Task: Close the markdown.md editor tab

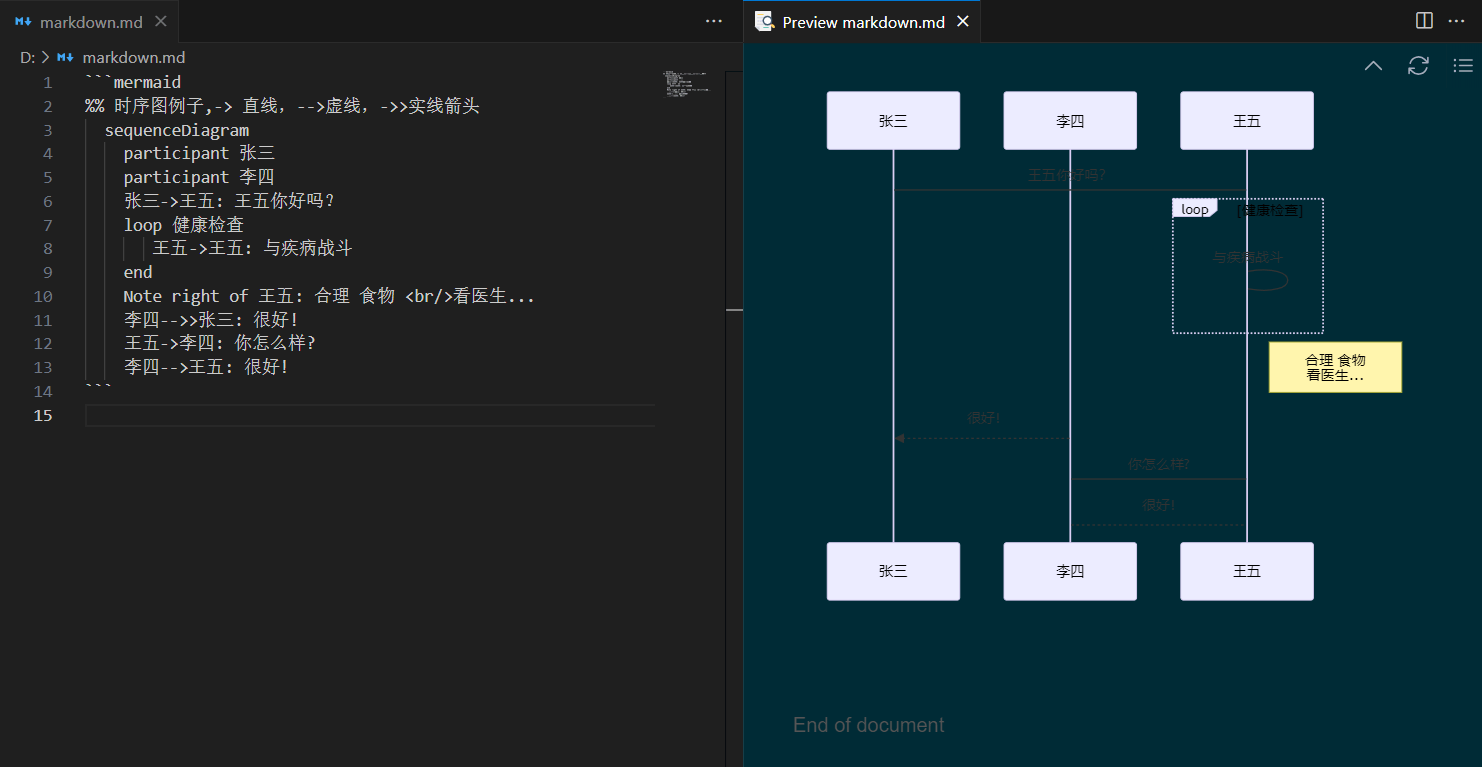Action: point(161,21)
